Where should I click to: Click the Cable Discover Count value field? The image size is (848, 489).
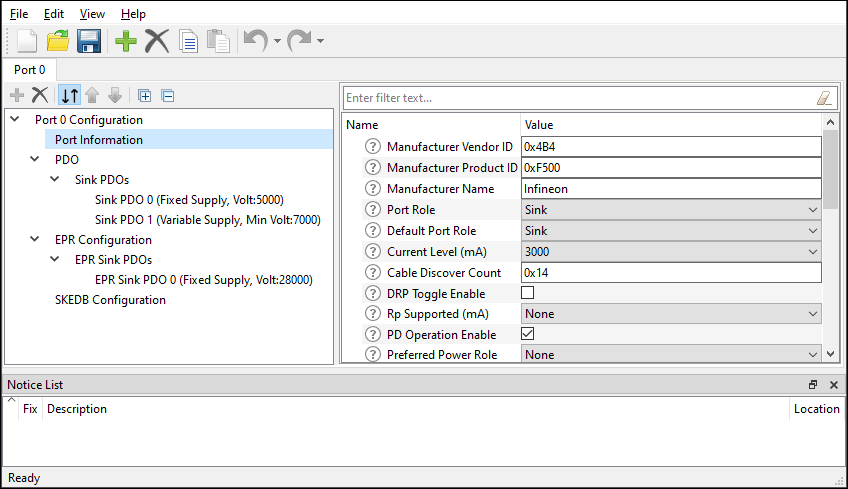[x=671, y=273]
